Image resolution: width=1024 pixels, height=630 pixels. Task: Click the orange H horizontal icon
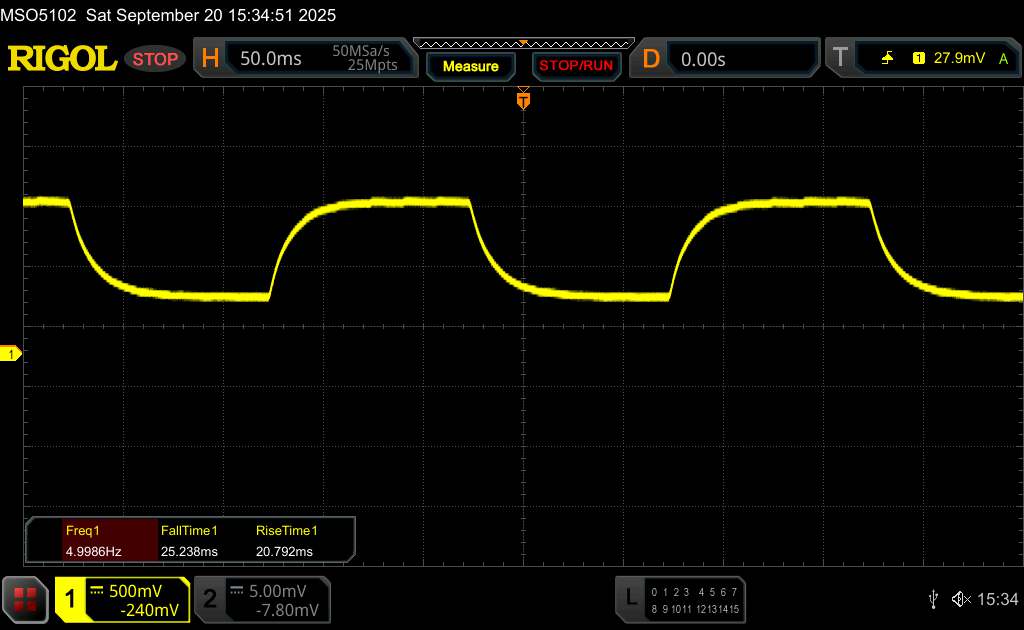tap(210, 59)
